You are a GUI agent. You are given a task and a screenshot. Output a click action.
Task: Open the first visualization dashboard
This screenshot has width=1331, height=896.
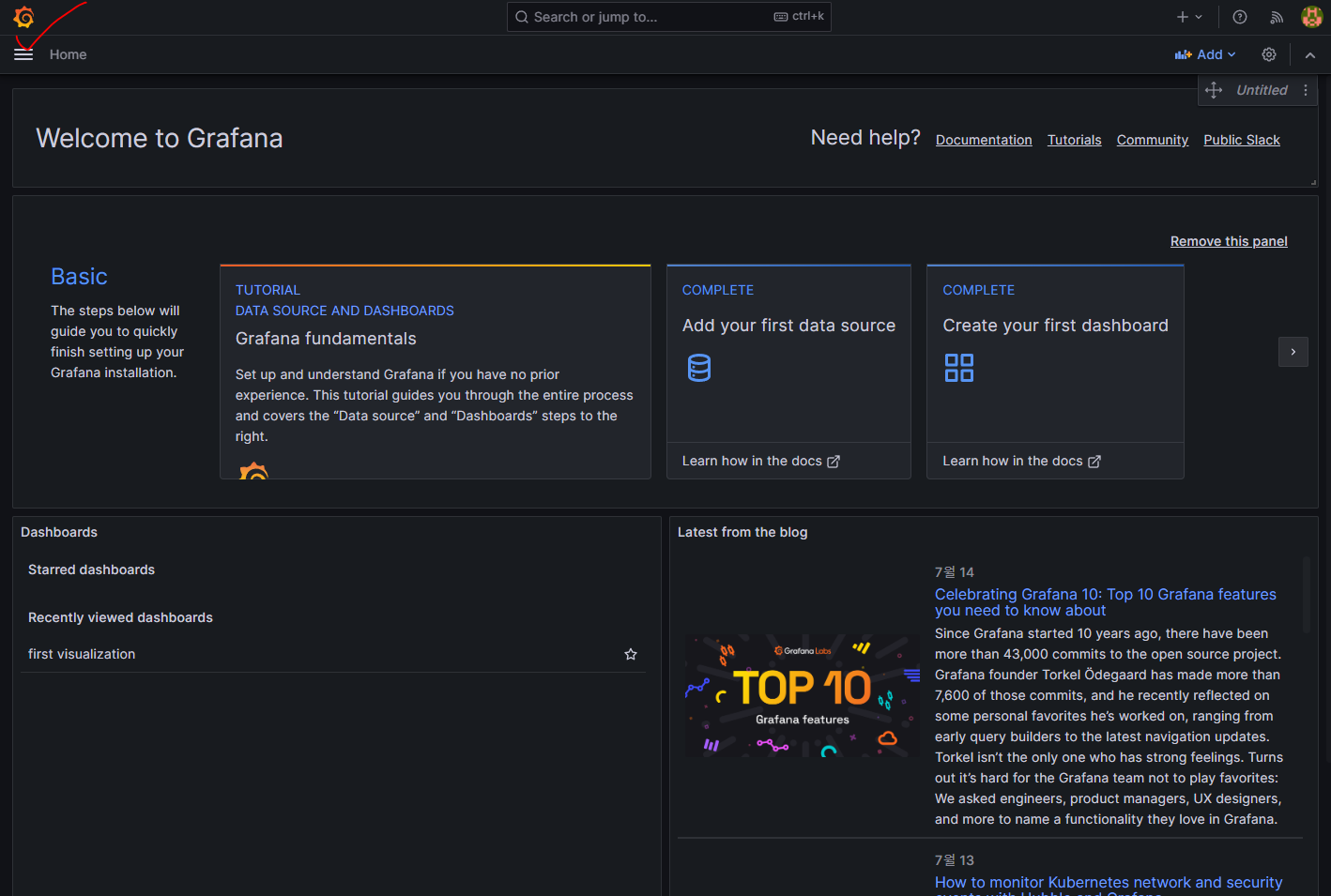pos(82,654)
